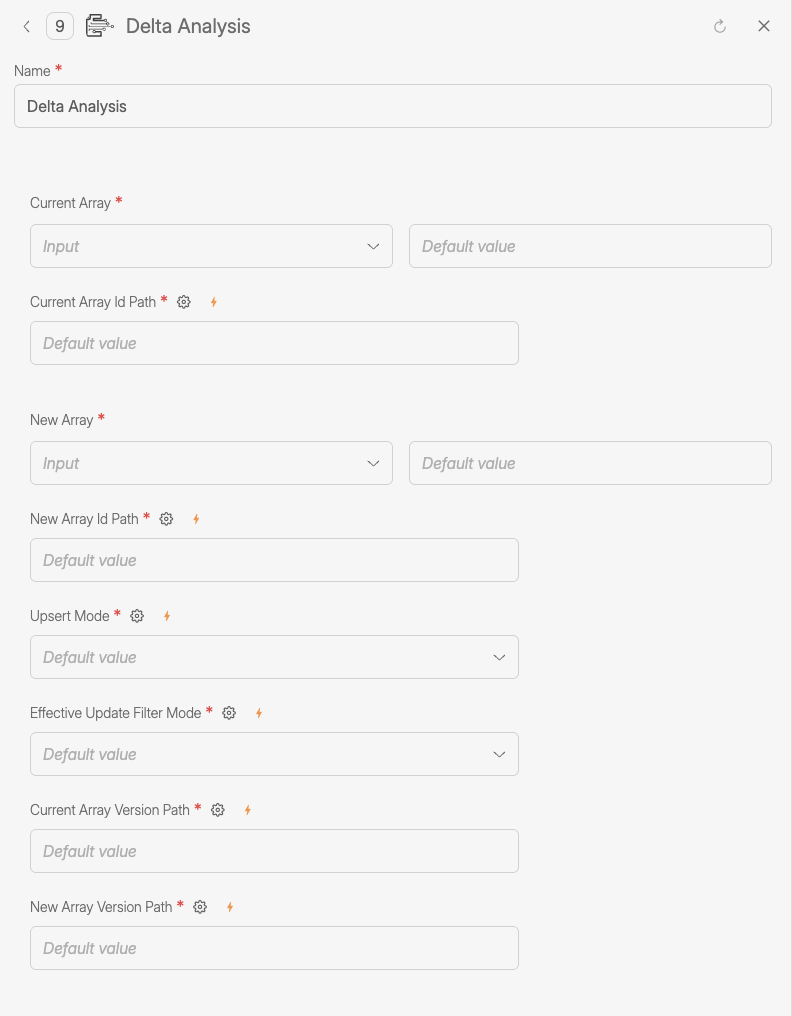Viewport: 792px width, 1016px height.
Task: Select the numbered badge showing 9
Action: click(59, 26)
